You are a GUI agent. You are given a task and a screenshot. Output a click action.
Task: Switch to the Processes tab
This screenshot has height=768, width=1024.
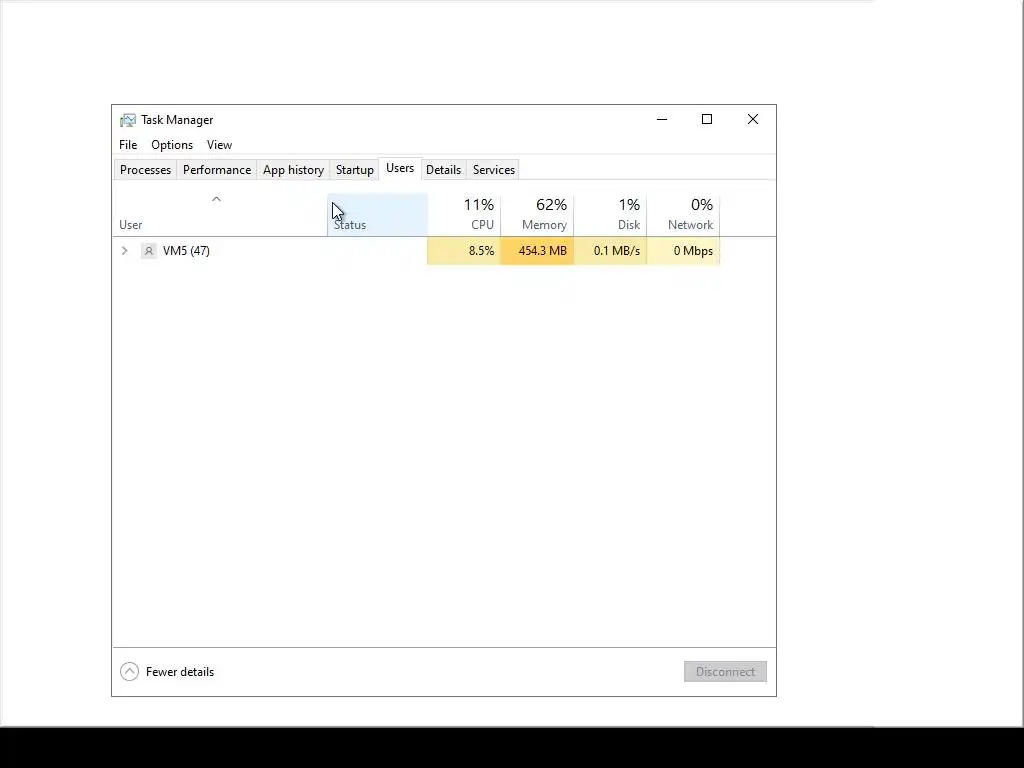click(145, 170)
